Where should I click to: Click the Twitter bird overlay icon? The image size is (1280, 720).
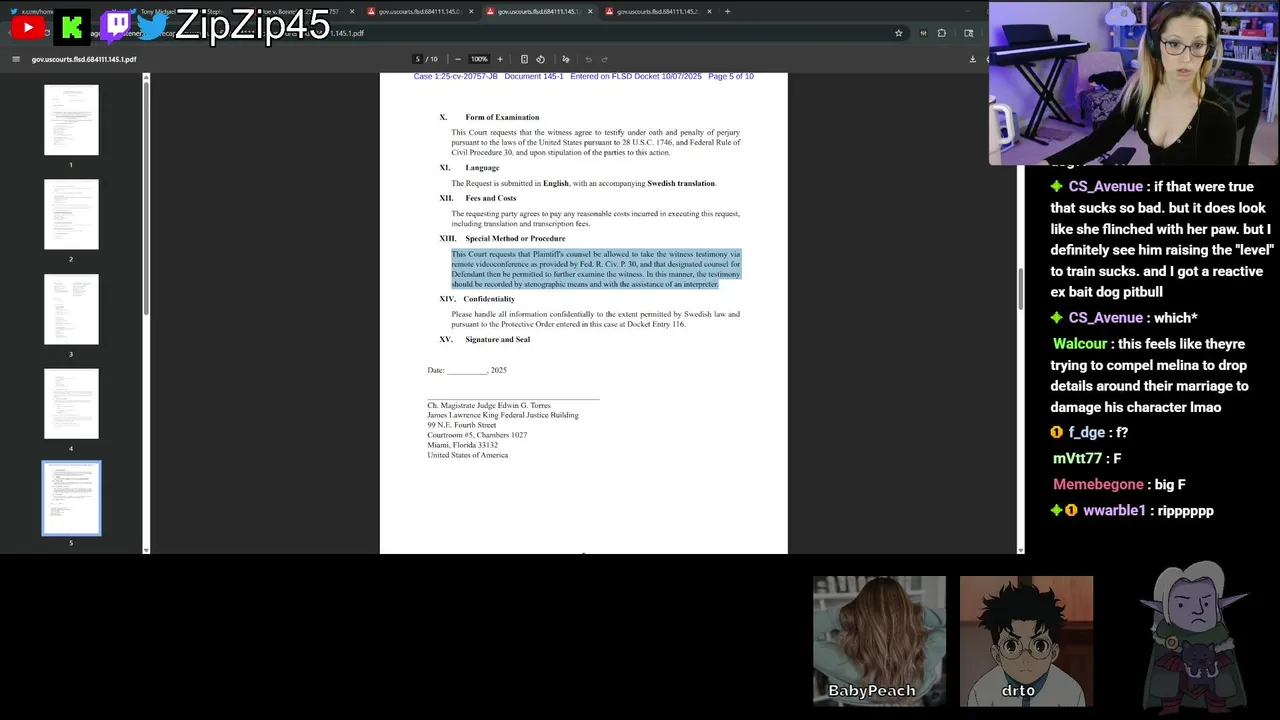[152, 26]
